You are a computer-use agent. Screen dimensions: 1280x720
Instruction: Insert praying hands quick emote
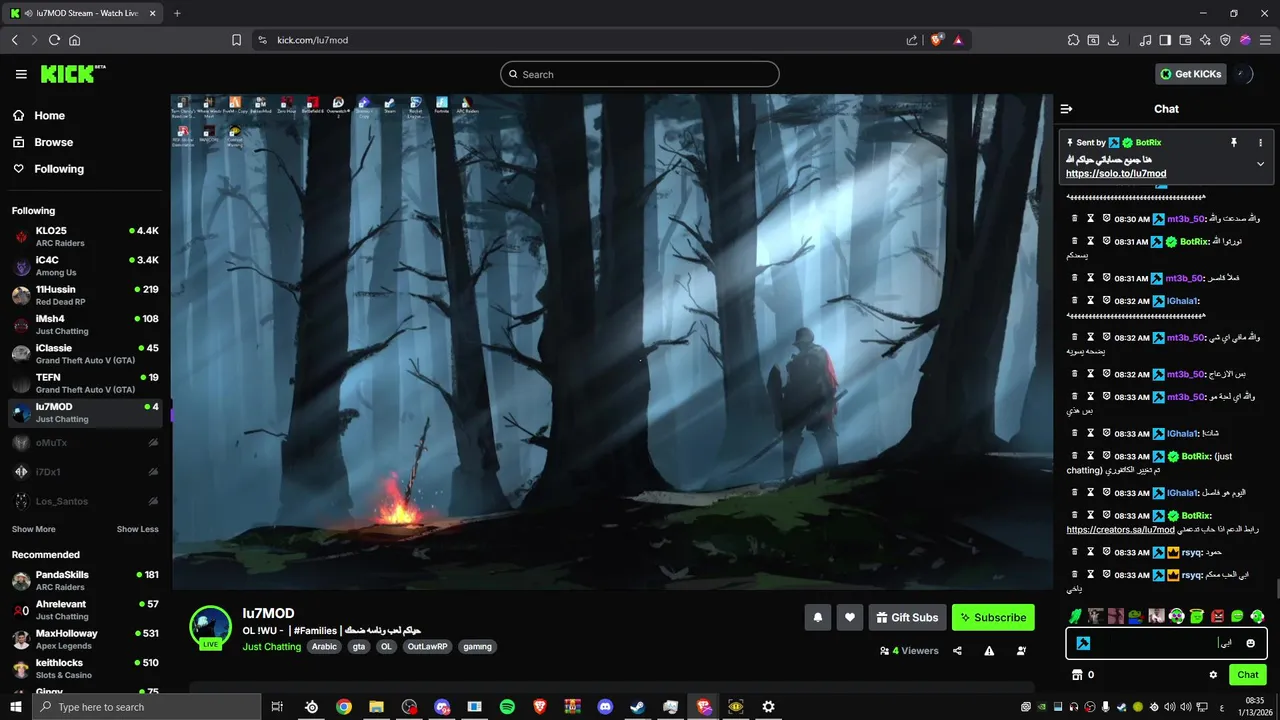coord(1075,616)
